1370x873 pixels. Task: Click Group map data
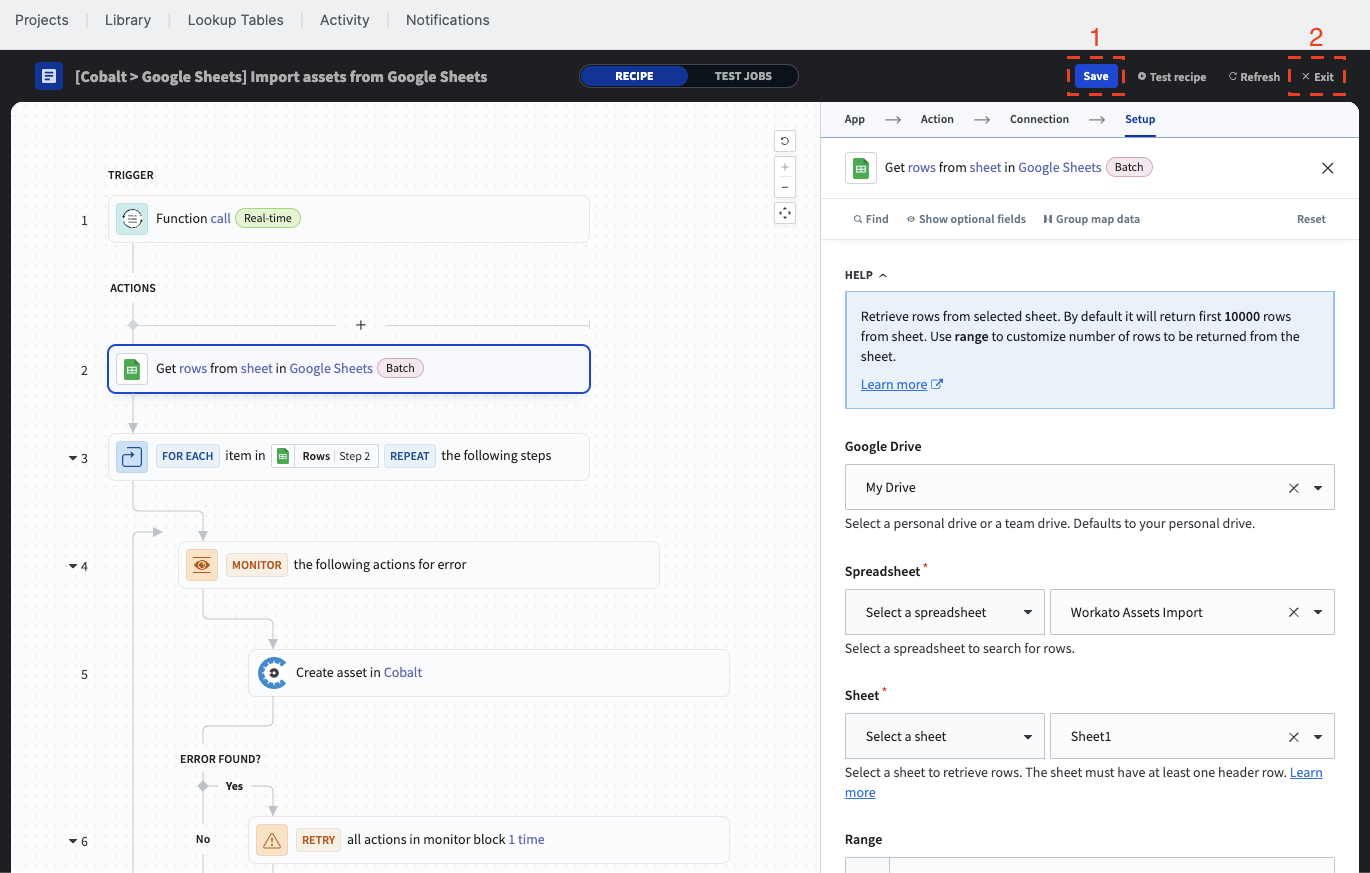[x=1091, y=219]
